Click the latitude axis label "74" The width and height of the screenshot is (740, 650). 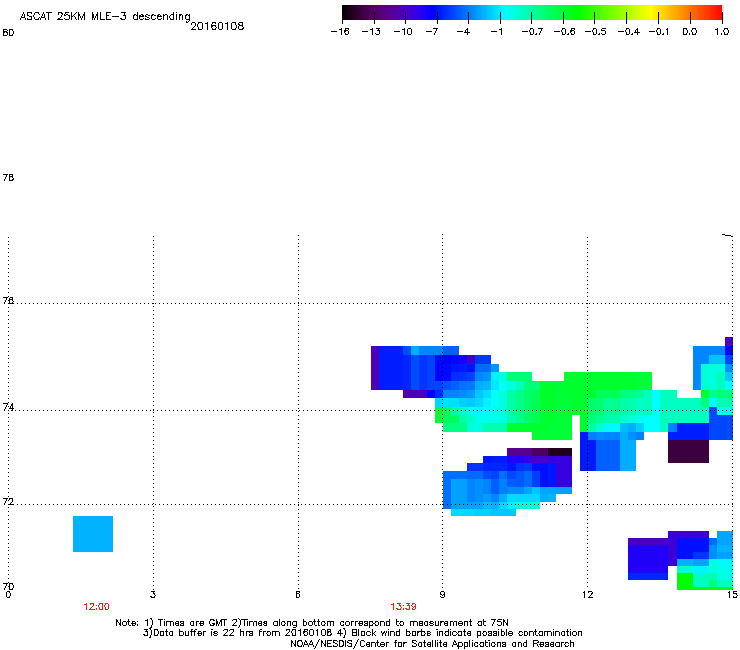pyautogui.click(x=8, y=407)
